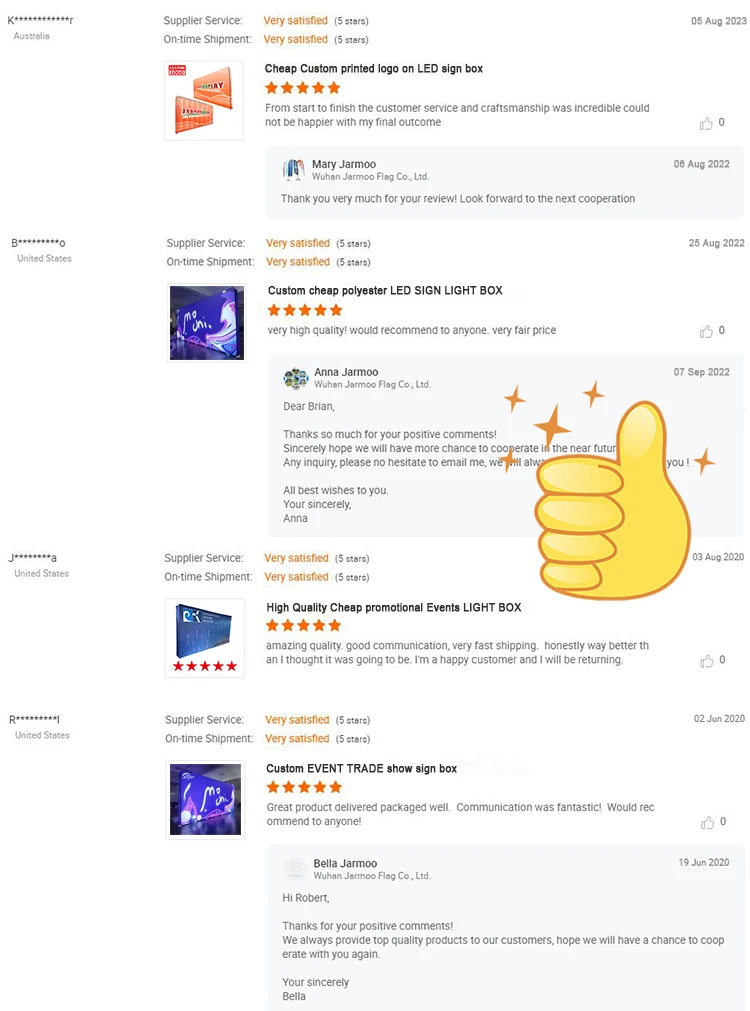Open 'Cheap Custom printed logo on LED sign box'
The image size is (750, 1011).
pyautogui.click(x=373, y=68)
